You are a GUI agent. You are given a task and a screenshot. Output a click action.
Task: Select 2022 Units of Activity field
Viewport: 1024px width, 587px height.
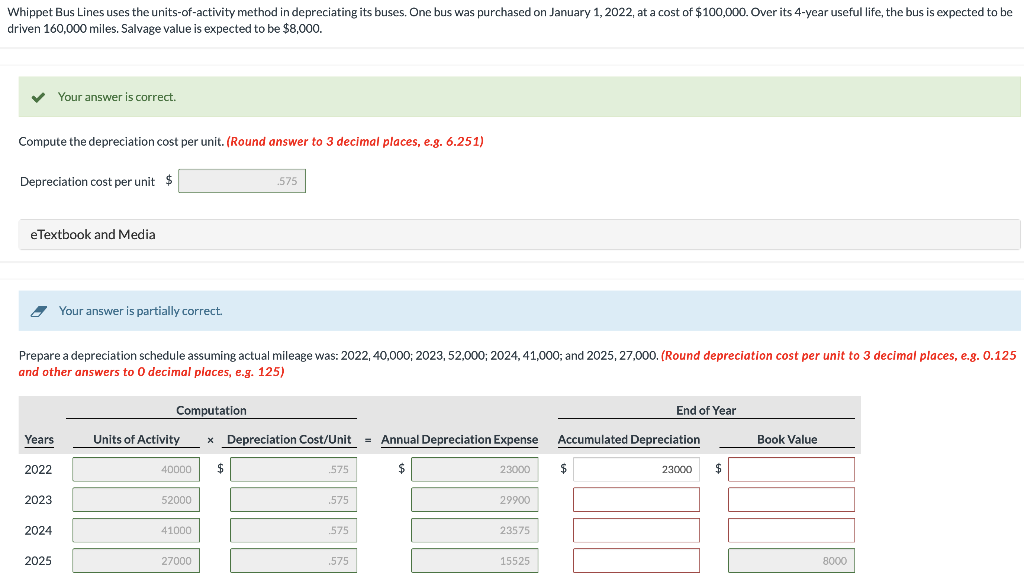(136, 469)
